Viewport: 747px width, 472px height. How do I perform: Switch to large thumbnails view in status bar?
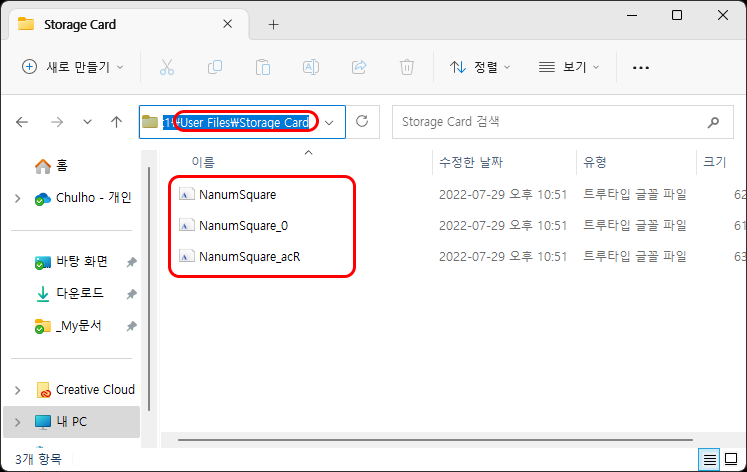[731, 460]
